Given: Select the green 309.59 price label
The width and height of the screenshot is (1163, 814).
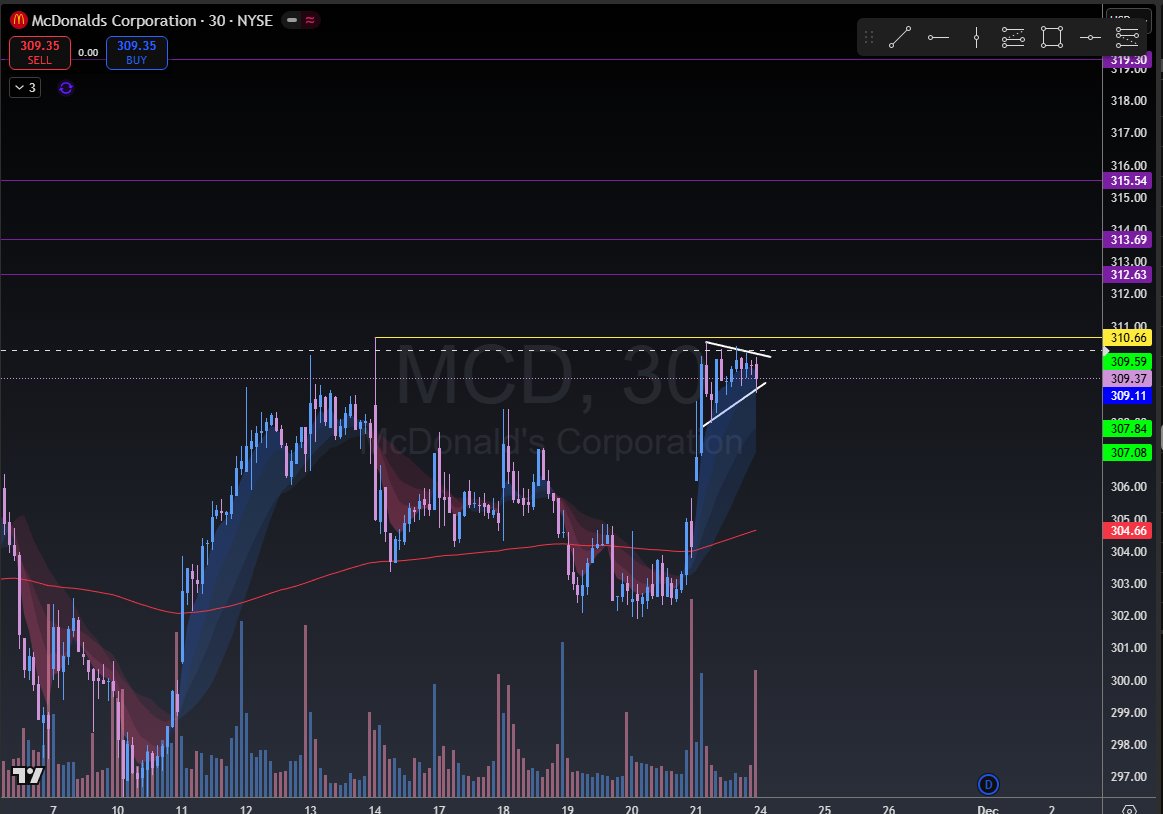Looking at the screenshot, I should point(1128,361).
